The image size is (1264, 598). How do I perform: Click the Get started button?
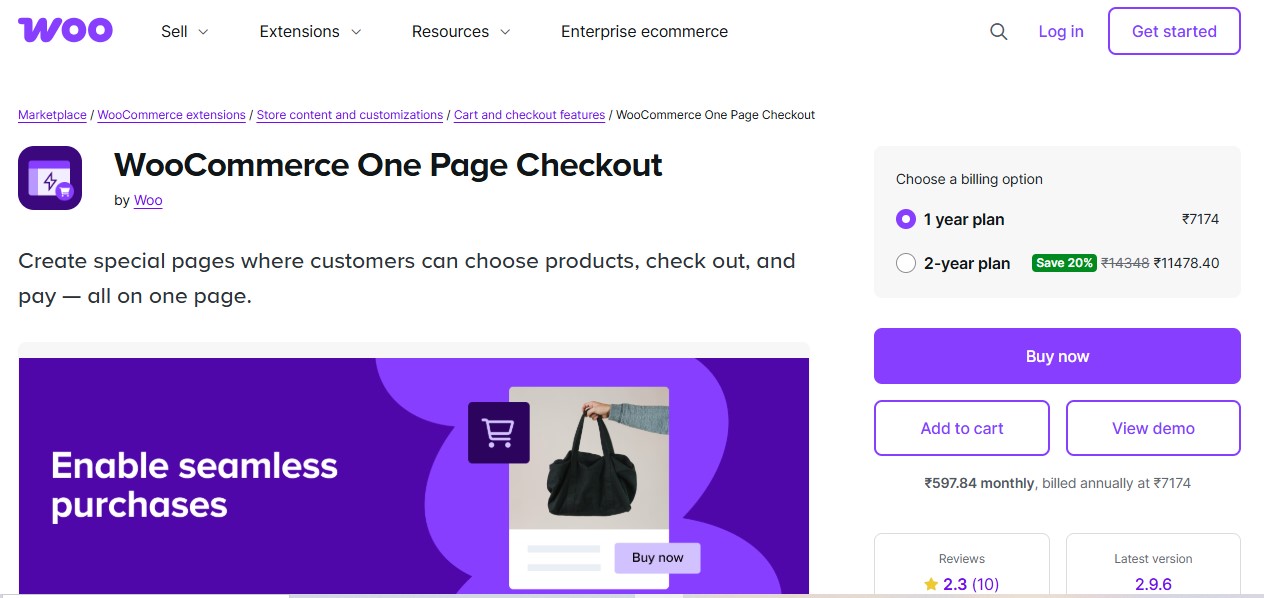pyautogui.click(x=1173, y=31)
